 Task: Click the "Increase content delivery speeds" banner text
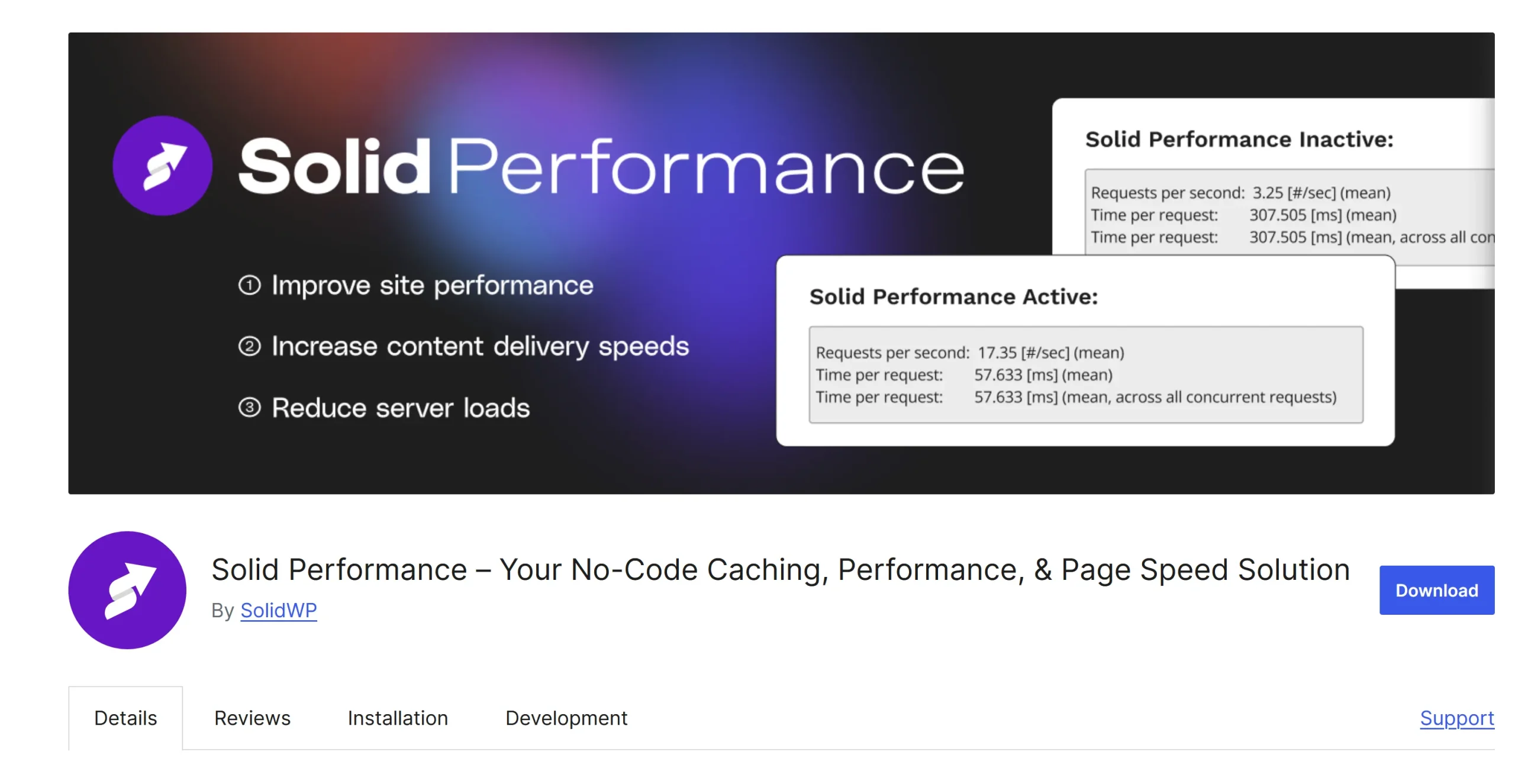[480, 346]
